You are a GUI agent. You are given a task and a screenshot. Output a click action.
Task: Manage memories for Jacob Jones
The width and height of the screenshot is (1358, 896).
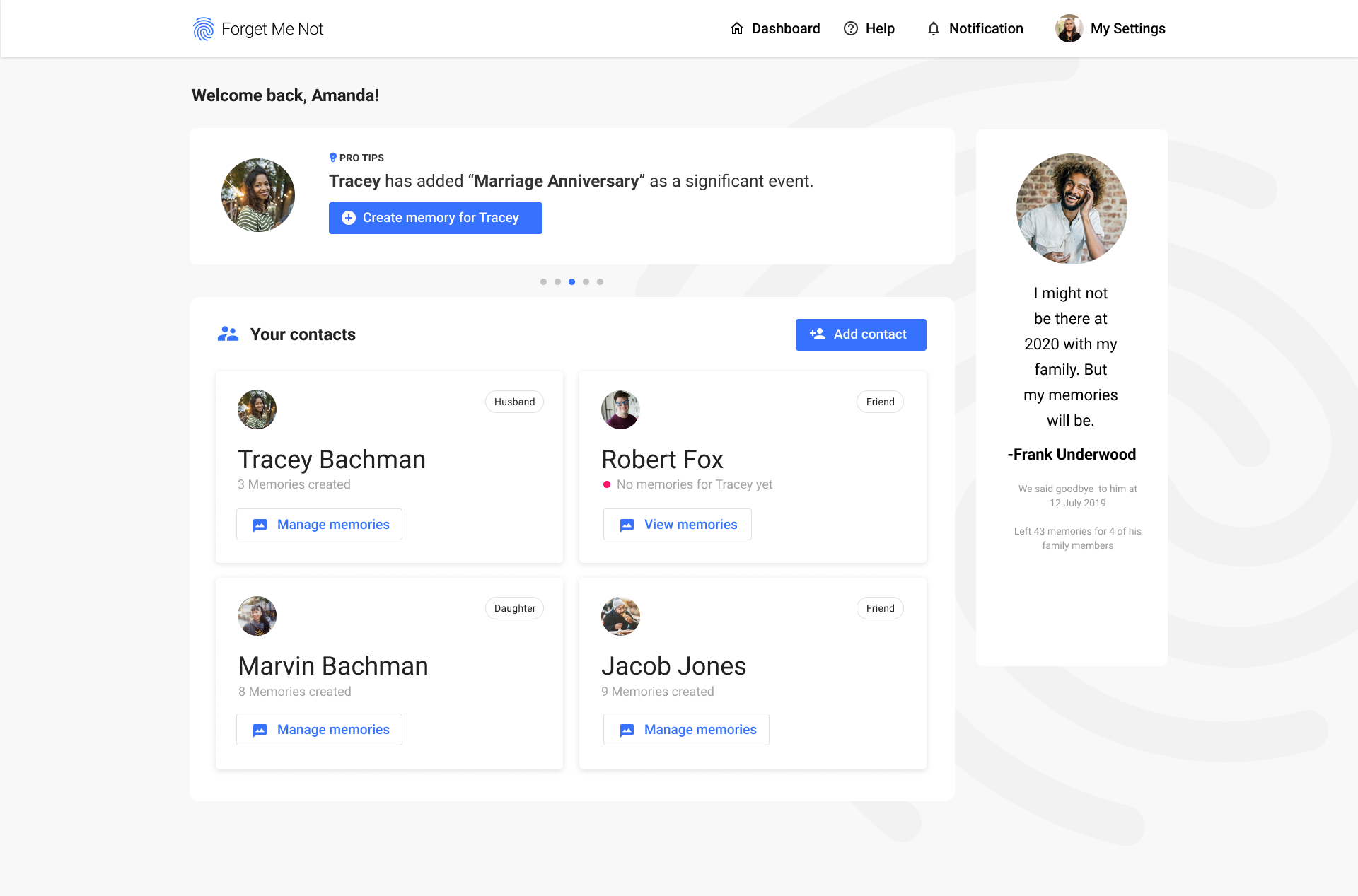coord(685,730)
